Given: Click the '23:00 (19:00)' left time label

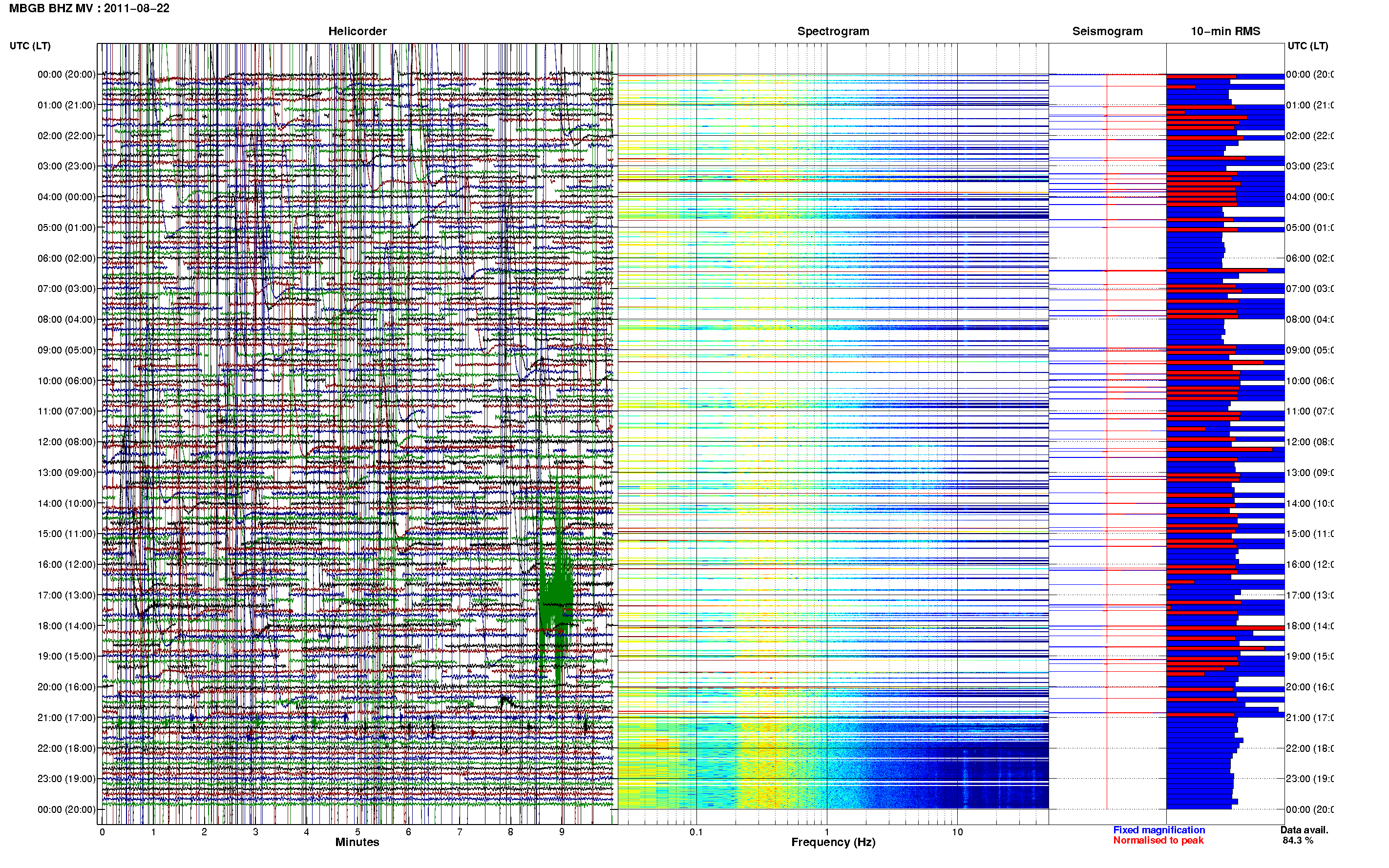Looking at the screenshot, I should [x=66, y=779].
